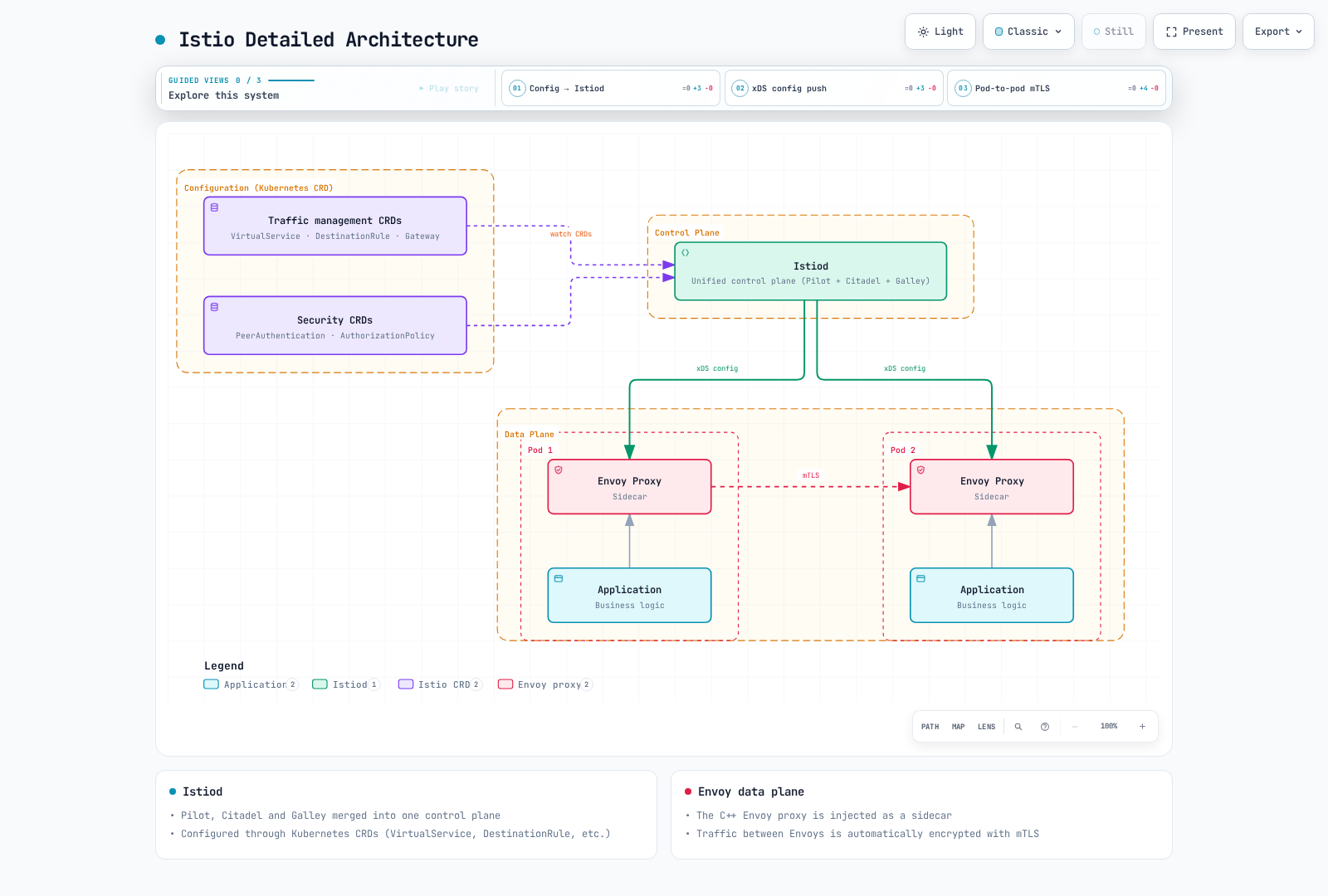Viewport: 1328px width, 896px height.
Task: Select the Envoy Proxy node in Pod 2
Action: click(x=992, y=487)
